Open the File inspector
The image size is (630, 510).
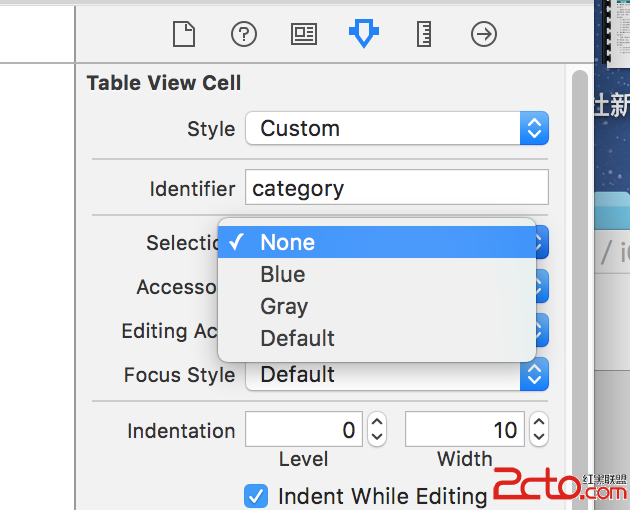pos(182,35)
